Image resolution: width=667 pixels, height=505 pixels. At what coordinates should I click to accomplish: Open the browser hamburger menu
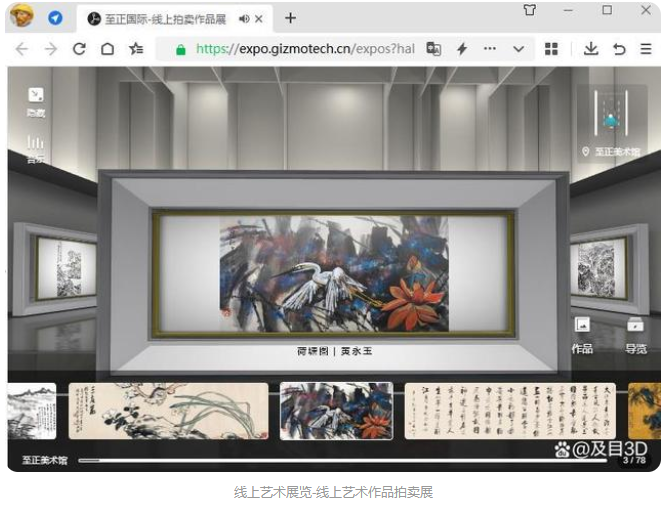pos(646,49)
